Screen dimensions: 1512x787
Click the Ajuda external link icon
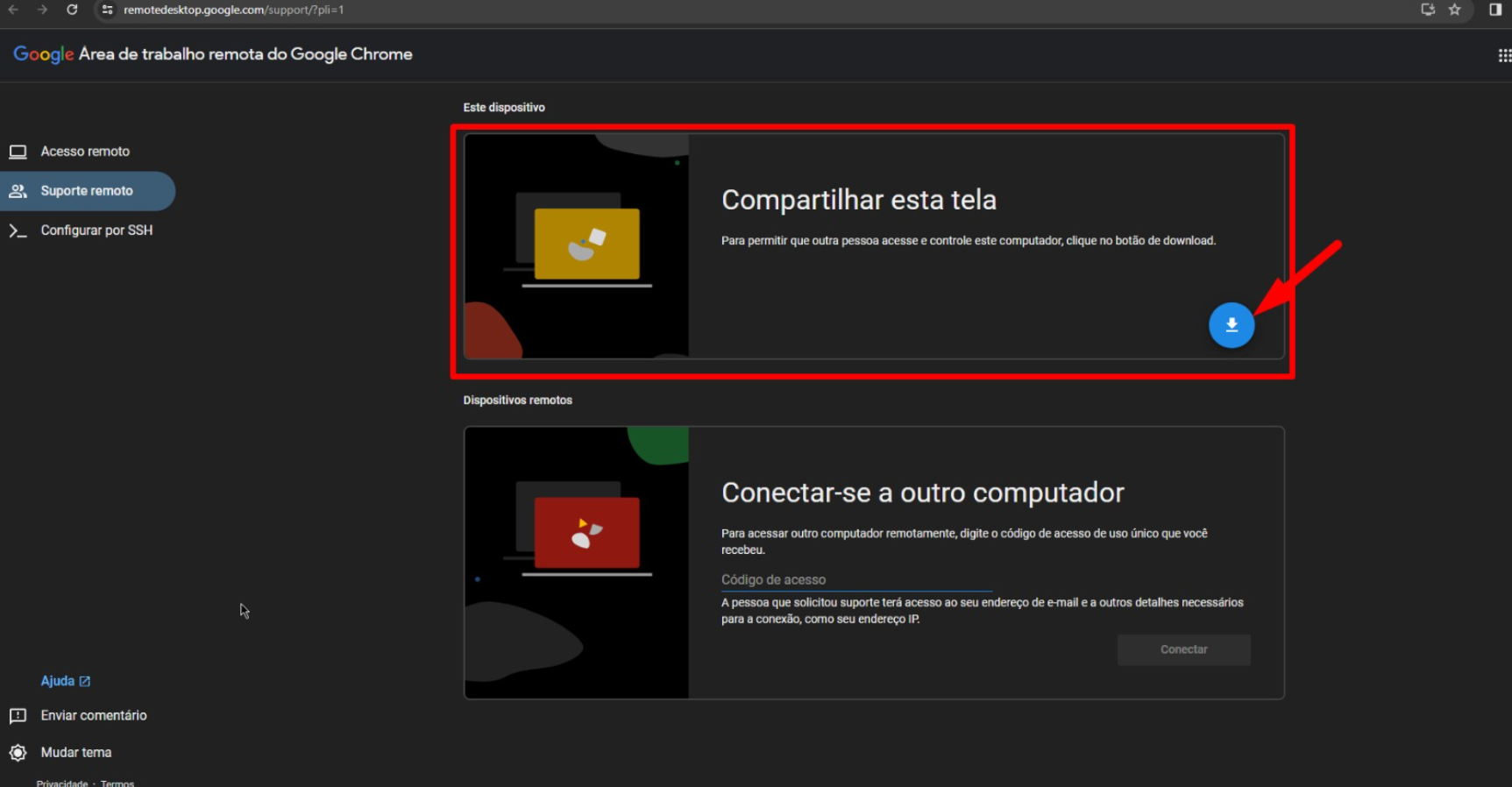tap(85, 681)
